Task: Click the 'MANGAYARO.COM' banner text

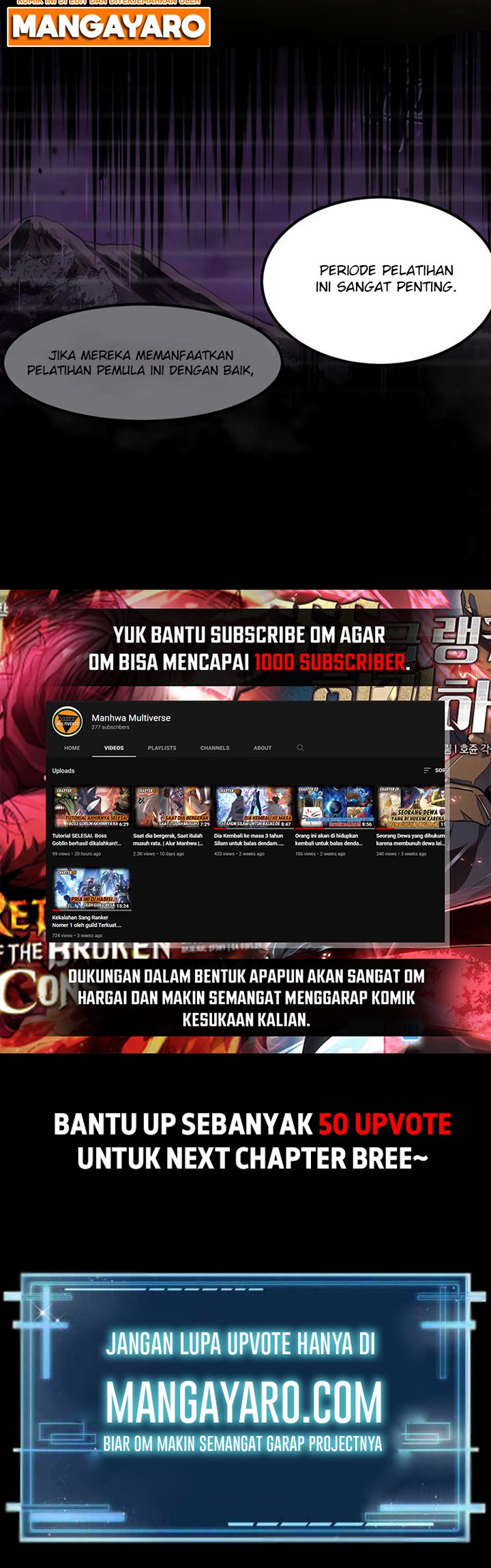Action: point(244,1402)
